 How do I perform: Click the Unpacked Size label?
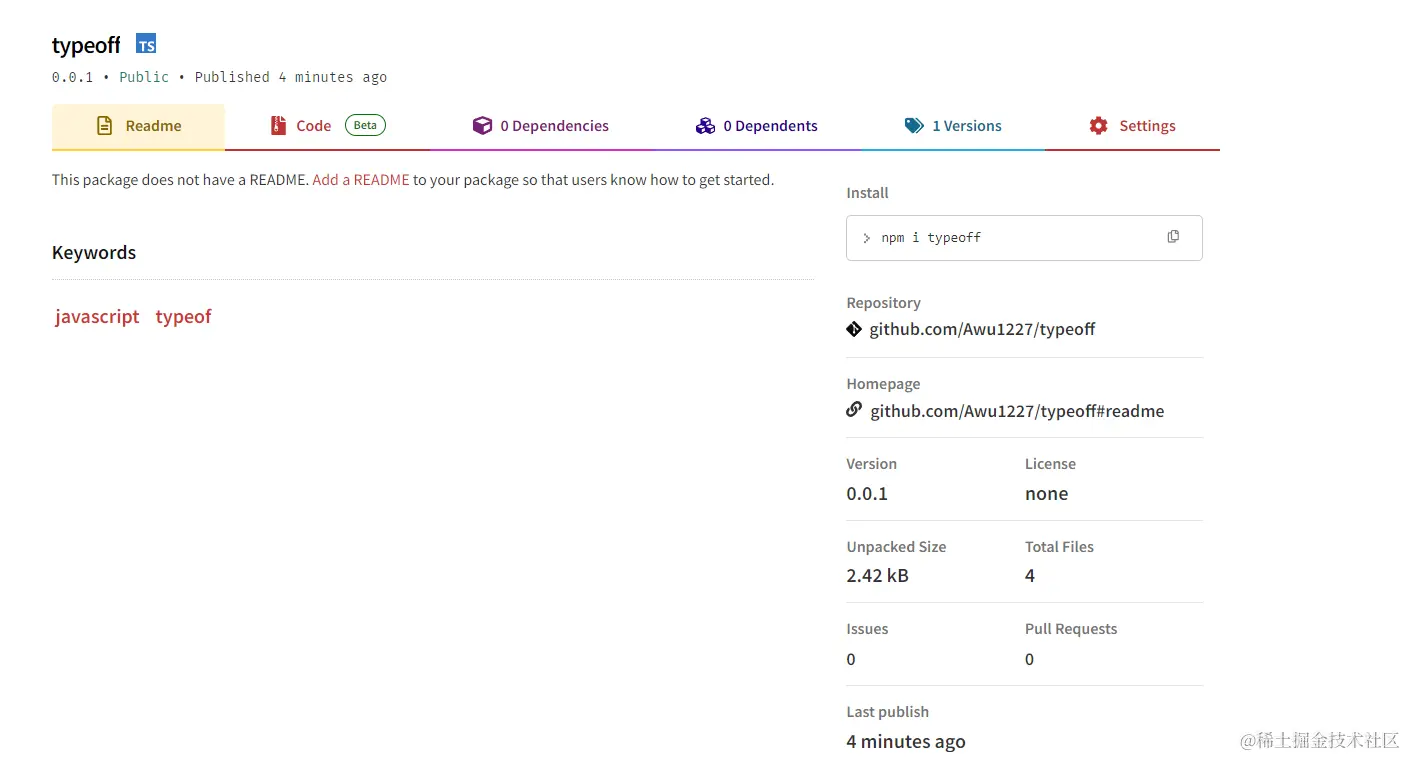point(896,547)
